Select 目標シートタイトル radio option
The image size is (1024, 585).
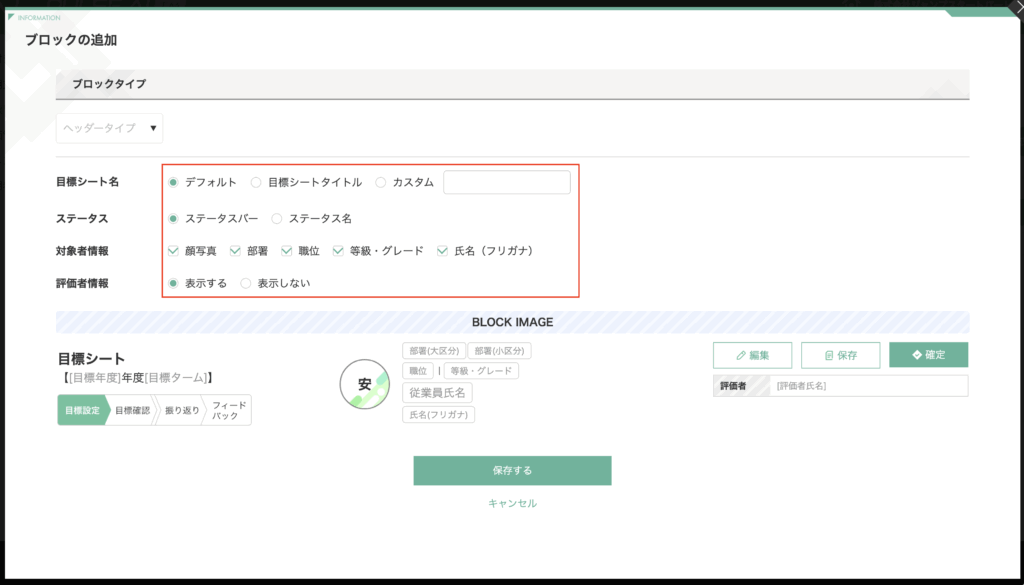click(256, 182)
